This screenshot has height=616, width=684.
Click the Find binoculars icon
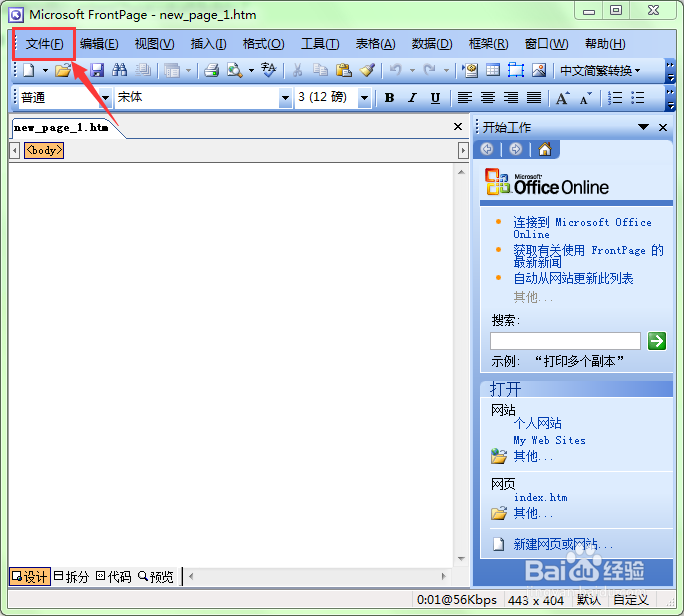[x=120, y=70]
